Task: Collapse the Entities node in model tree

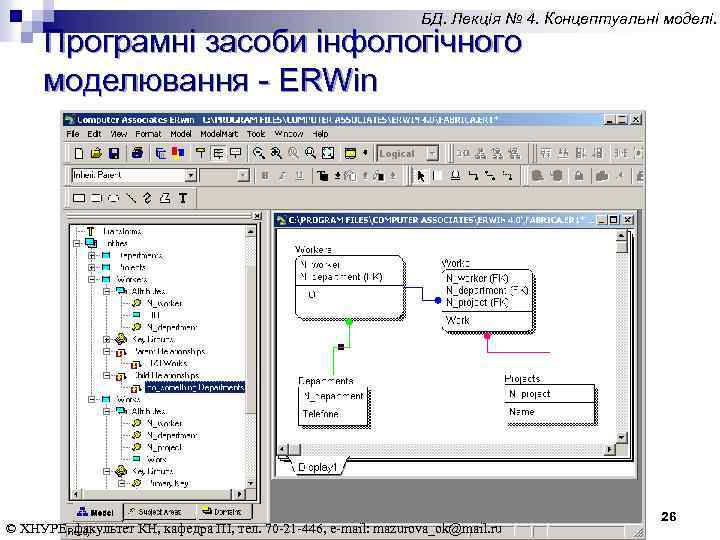Action: tap(77, 243)
